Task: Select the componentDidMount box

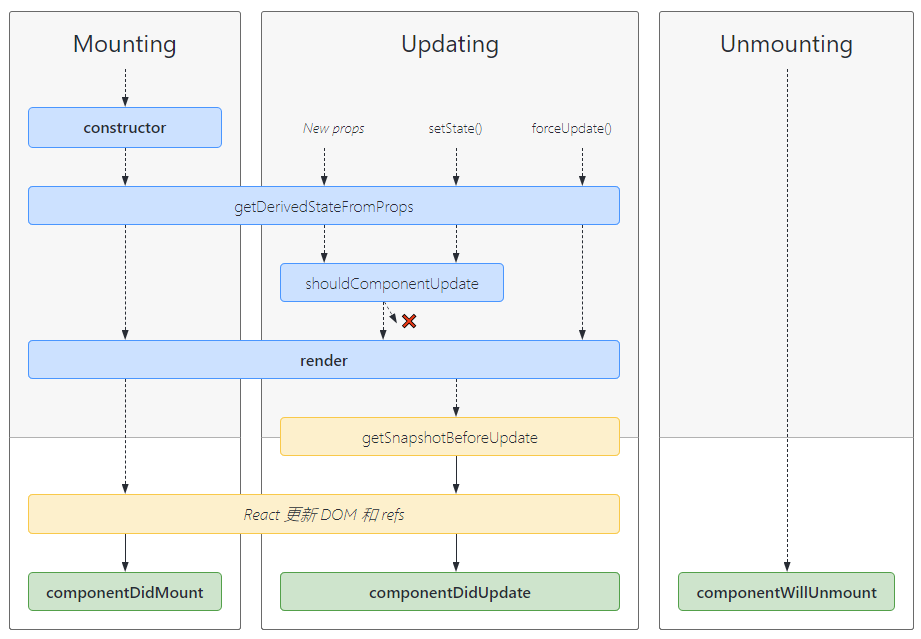Action: point(125,591)
